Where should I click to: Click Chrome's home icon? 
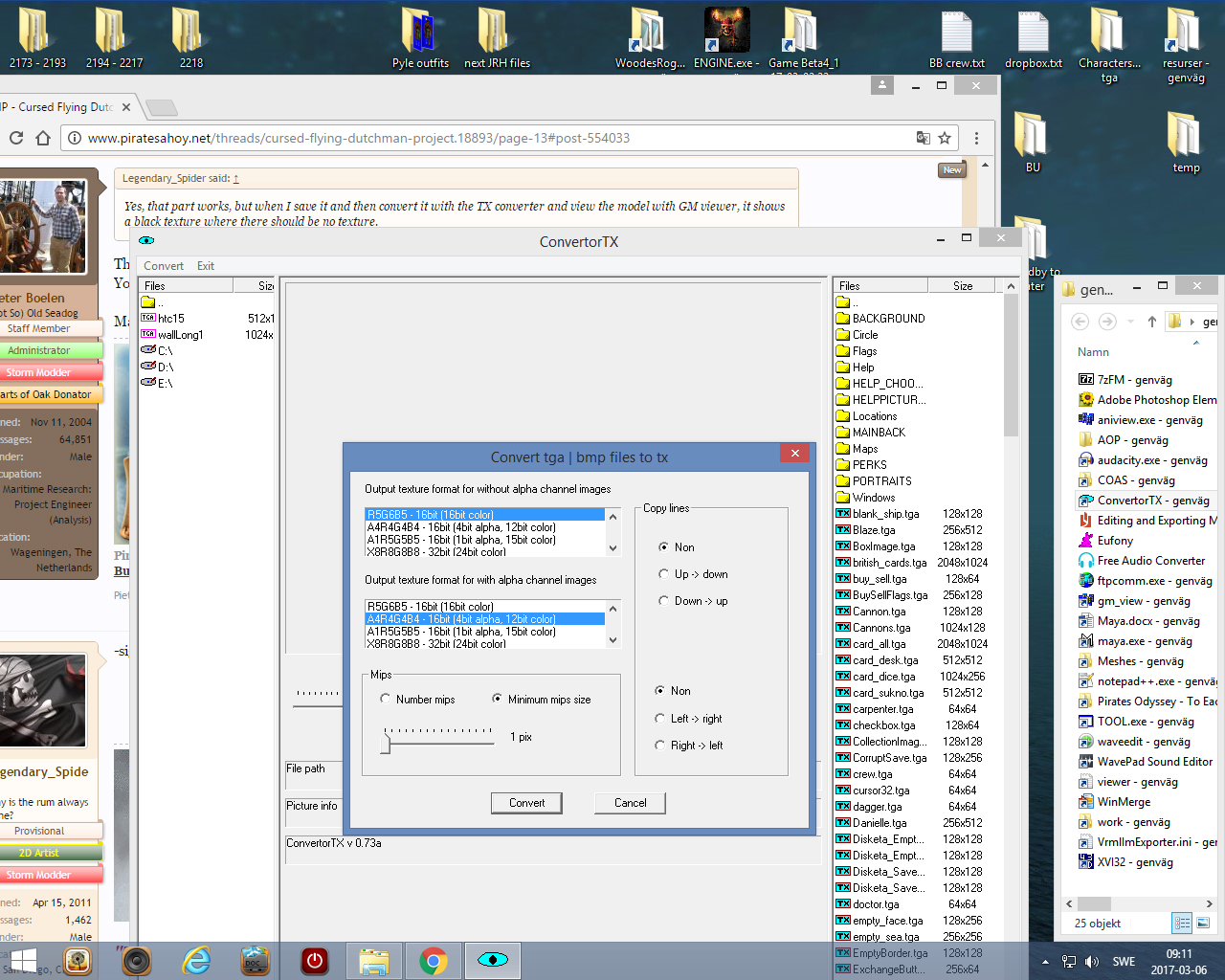[x=42, y=138]
